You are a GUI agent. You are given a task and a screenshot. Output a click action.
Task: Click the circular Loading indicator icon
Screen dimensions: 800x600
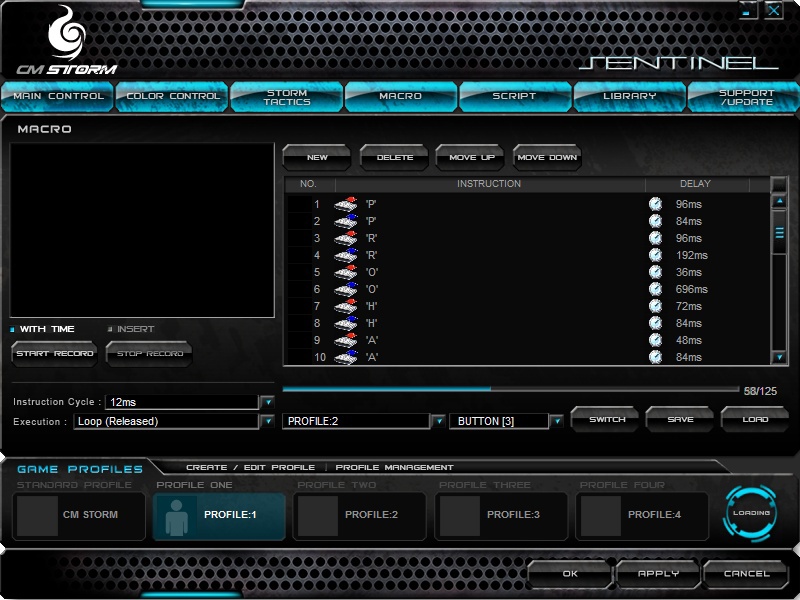[x=751, y=513]
